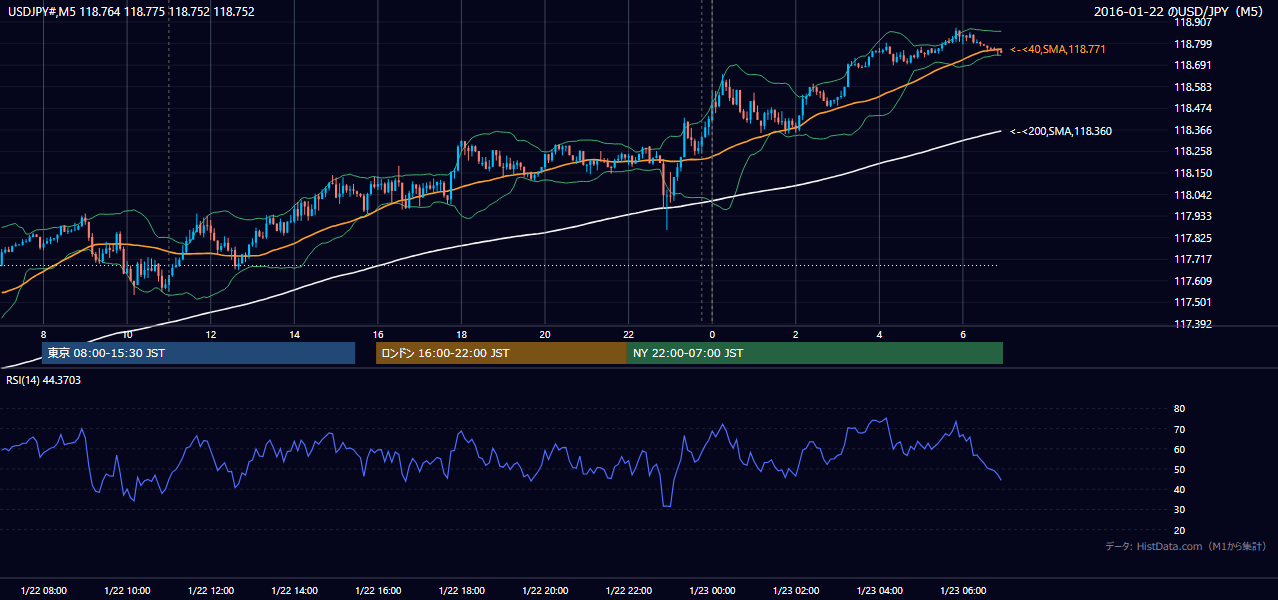Click price level 118.691 on the axis
1278x600 pixels.
tap(1192, 65)
